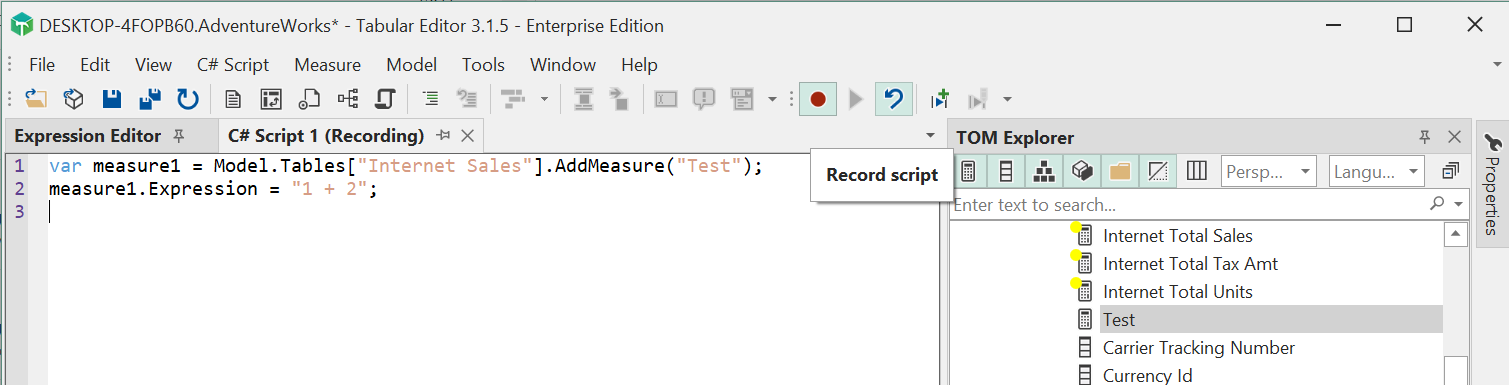Open the Measure menu
Image resolution: width=1509 pixels, height=385 pixels.
pyautogui.click(x=328, y=65)
